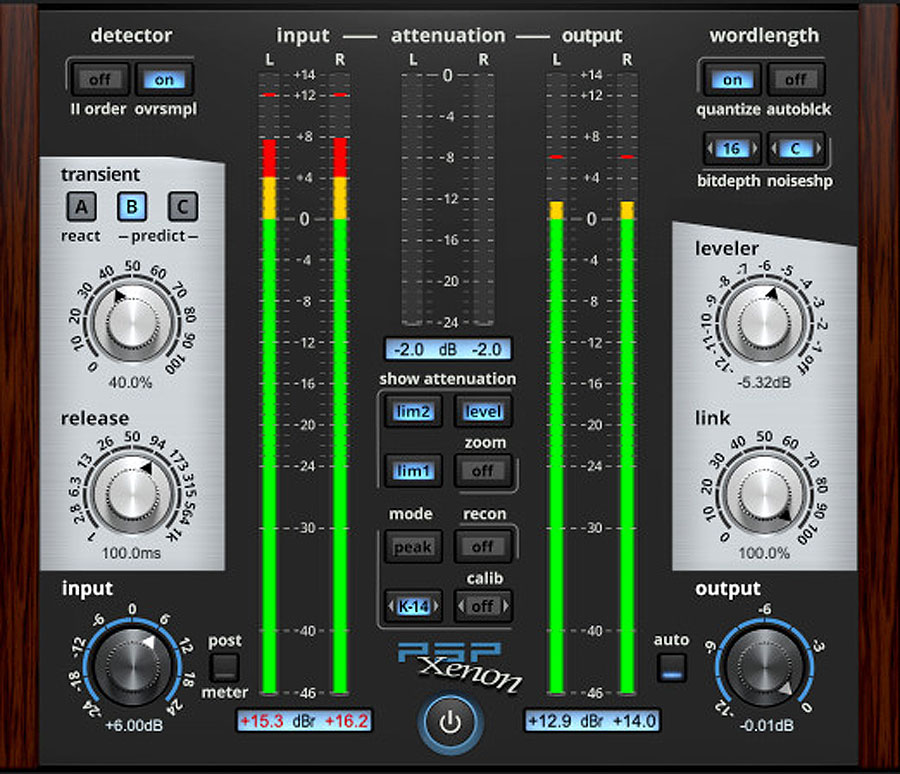Enable the post meter button
The height and width of the screenshot is (774, 900).
click(226, 665)
